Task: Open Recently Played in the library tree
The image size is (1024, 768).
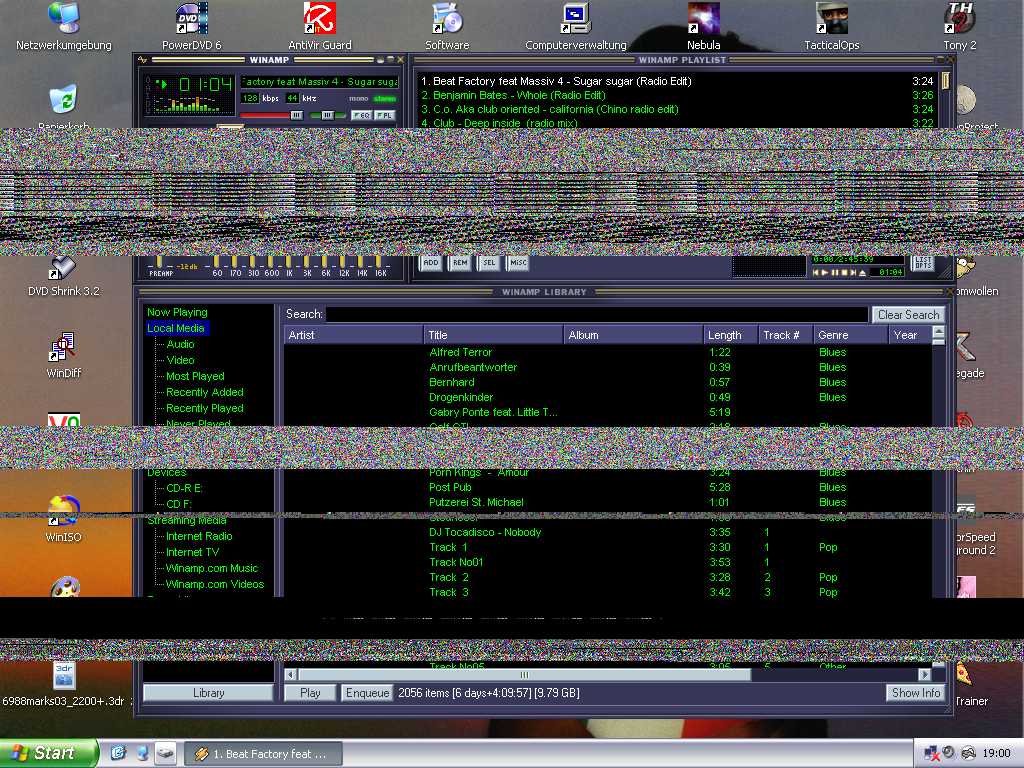Action: (x=204, y=408)
